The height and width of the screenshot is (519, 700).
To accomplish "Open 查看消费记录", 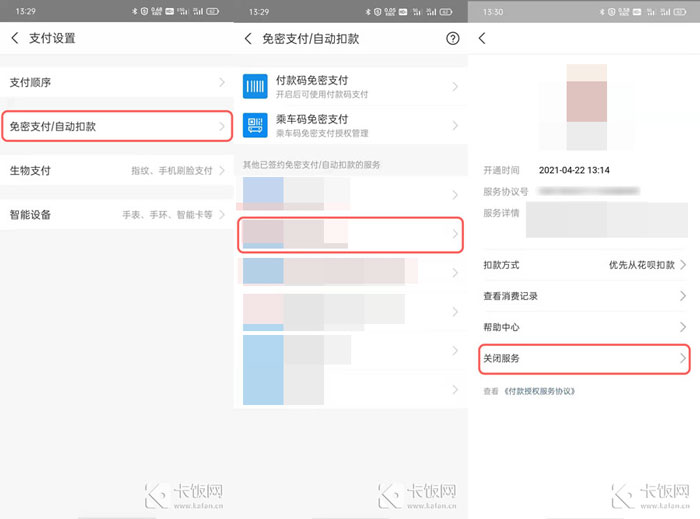I will pyautogui.click(x=584, y=296).
